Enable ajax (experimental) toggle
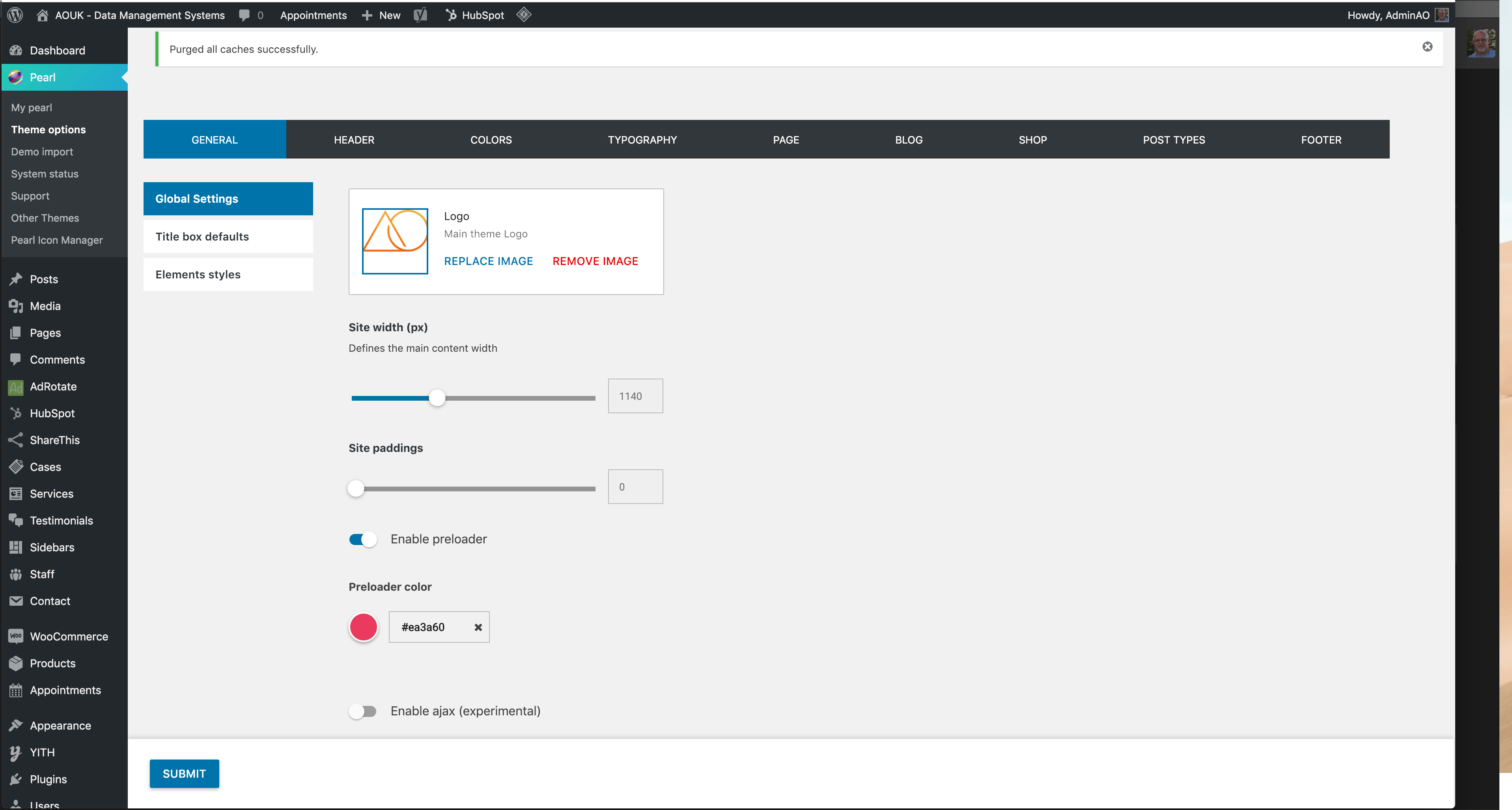The width and height of the screenshot is (1512, 810). click(x=363, y=711)
